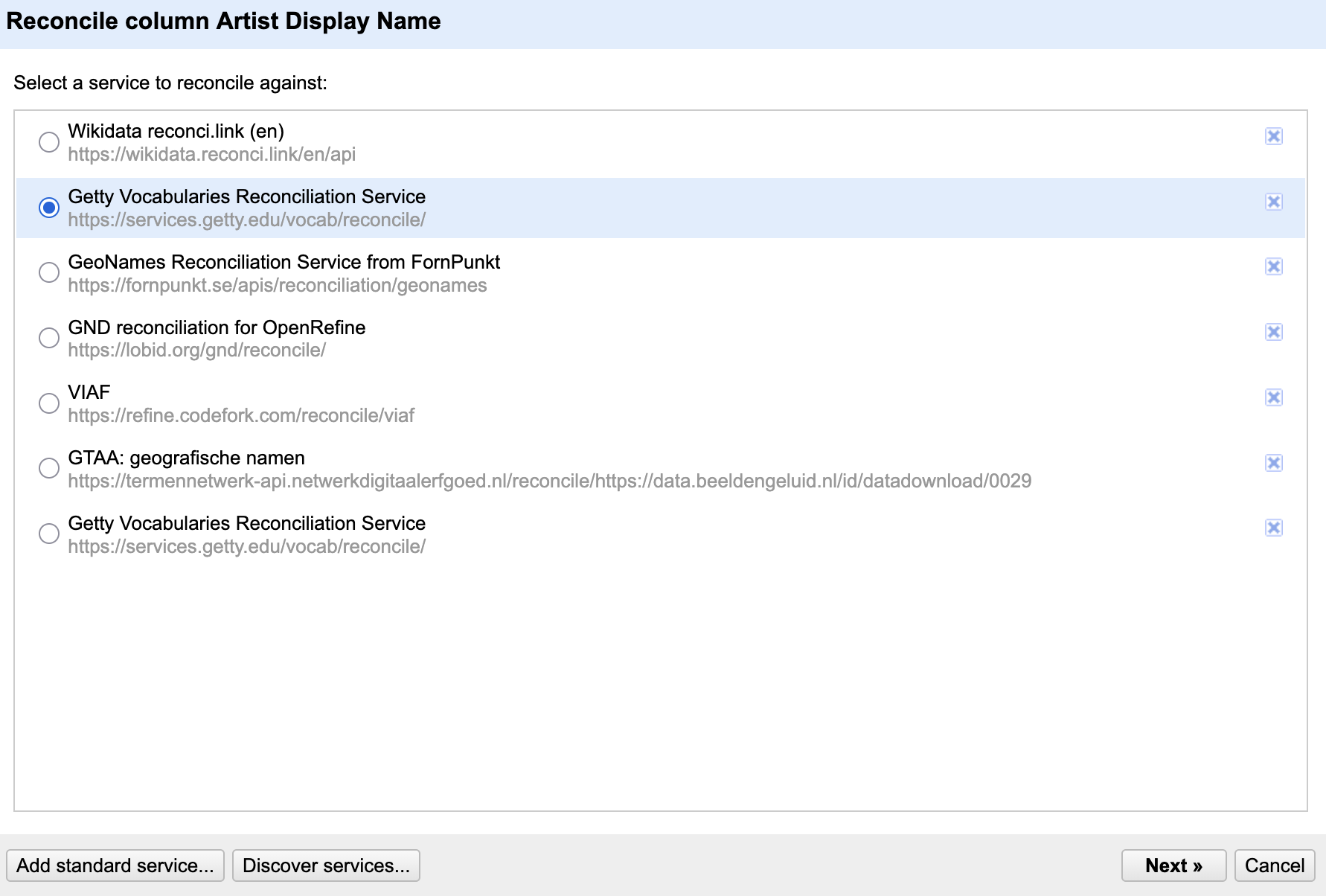Click GND reconciliation for OpenRefine label
This screenshot has height=896, width=1326.
tap(217, 327)
